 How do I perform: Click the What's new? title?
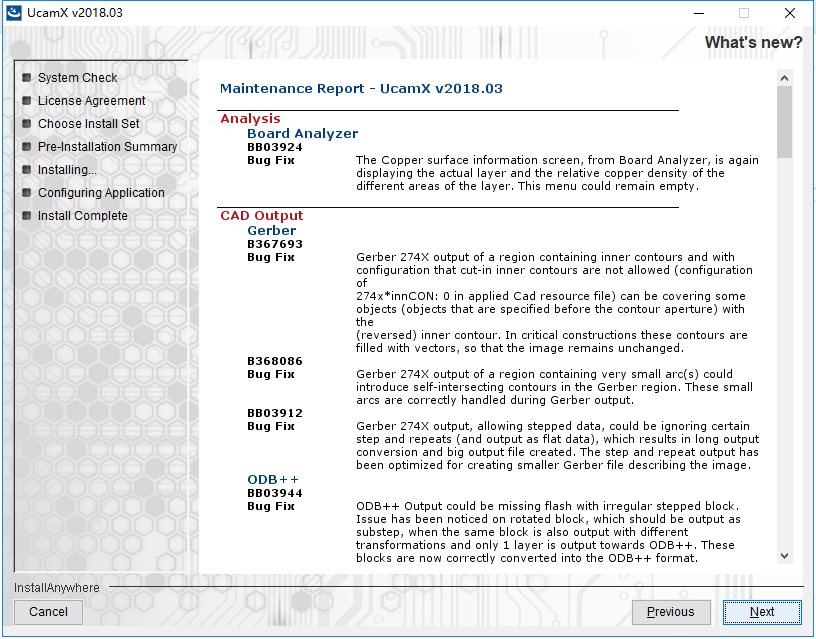tap(754, 42)
